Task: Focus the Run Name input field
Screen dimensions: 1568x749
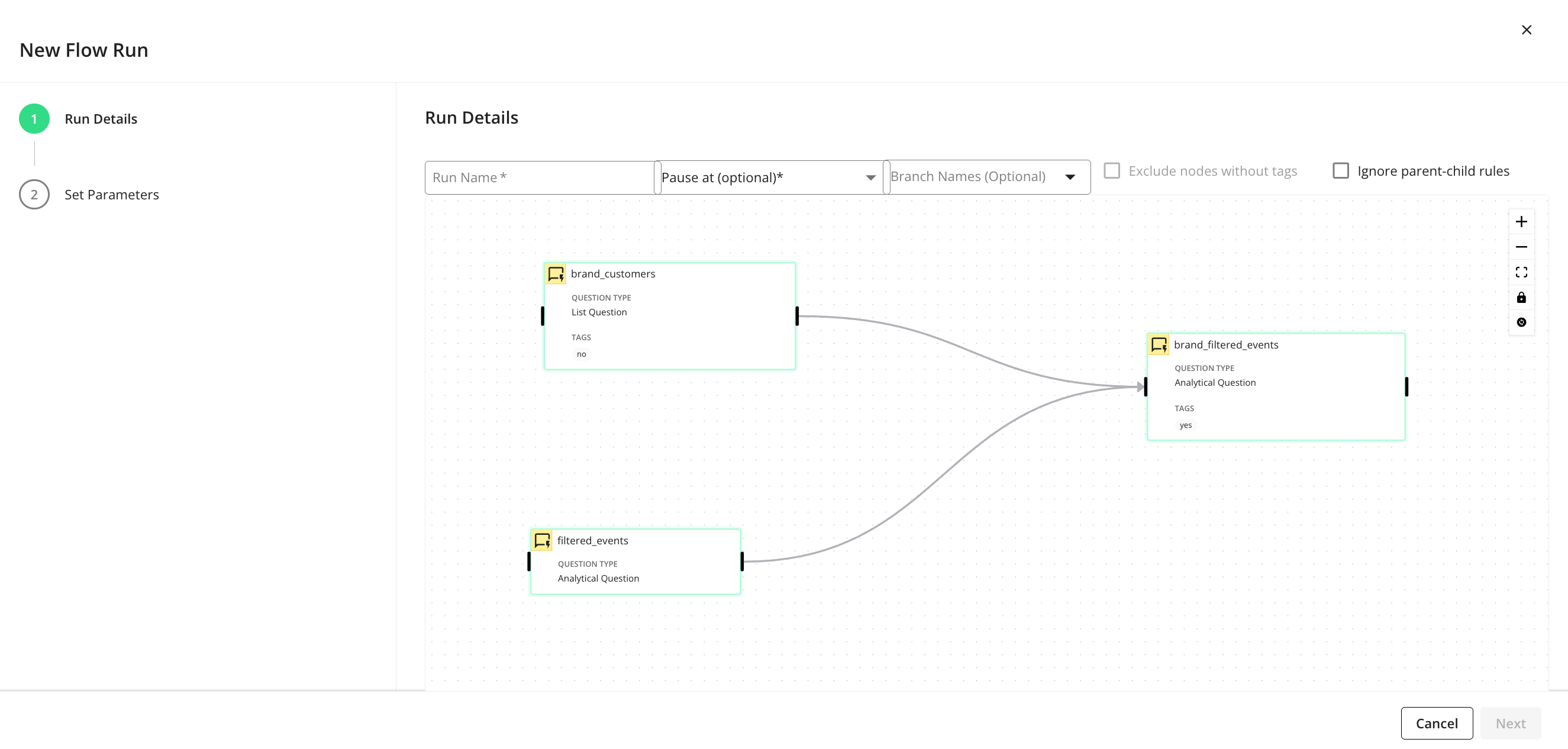Action: tap(538, 177)
